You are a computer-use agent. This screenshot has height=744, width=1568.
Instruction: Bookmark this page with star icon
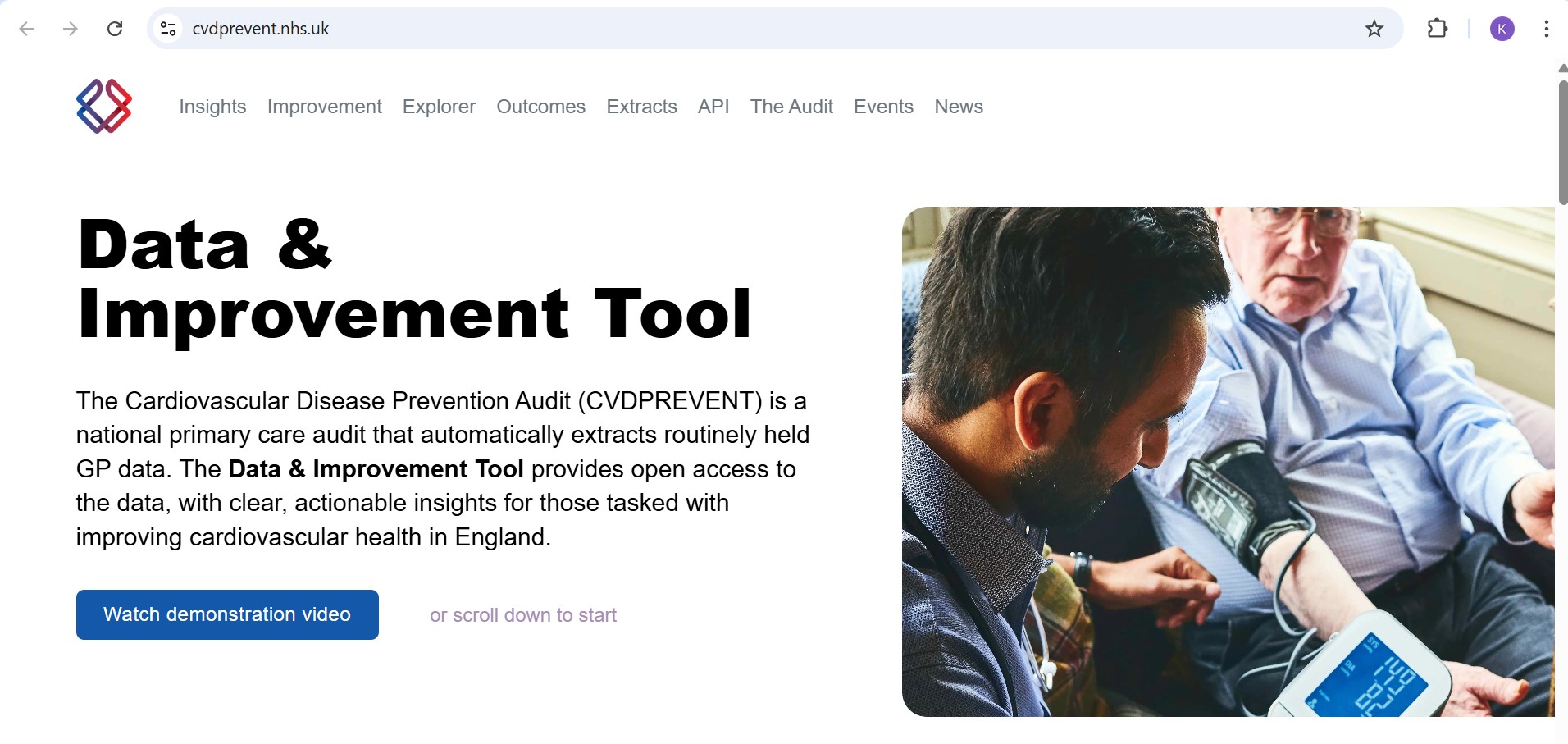click(x=1374, y=29)
